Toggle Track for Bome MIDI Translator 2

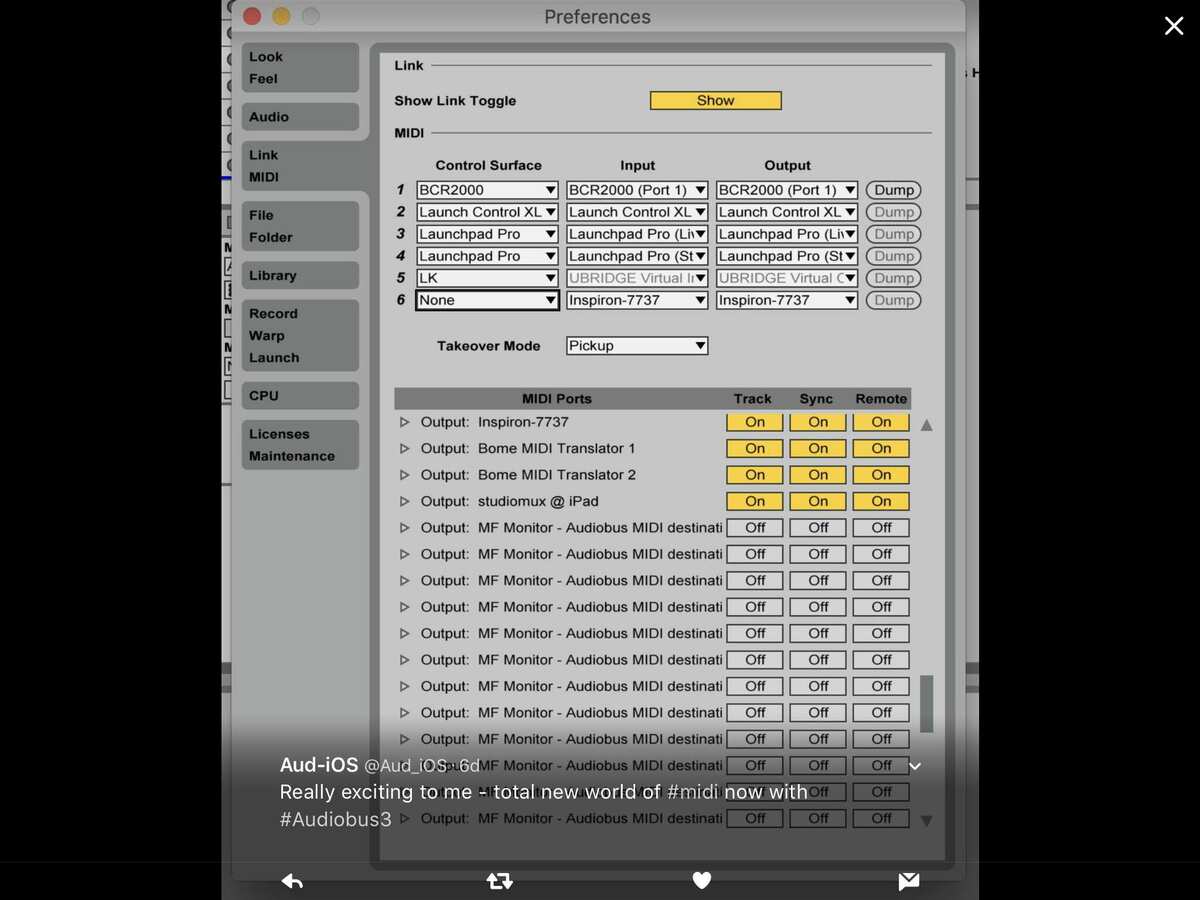pos(755,475)
